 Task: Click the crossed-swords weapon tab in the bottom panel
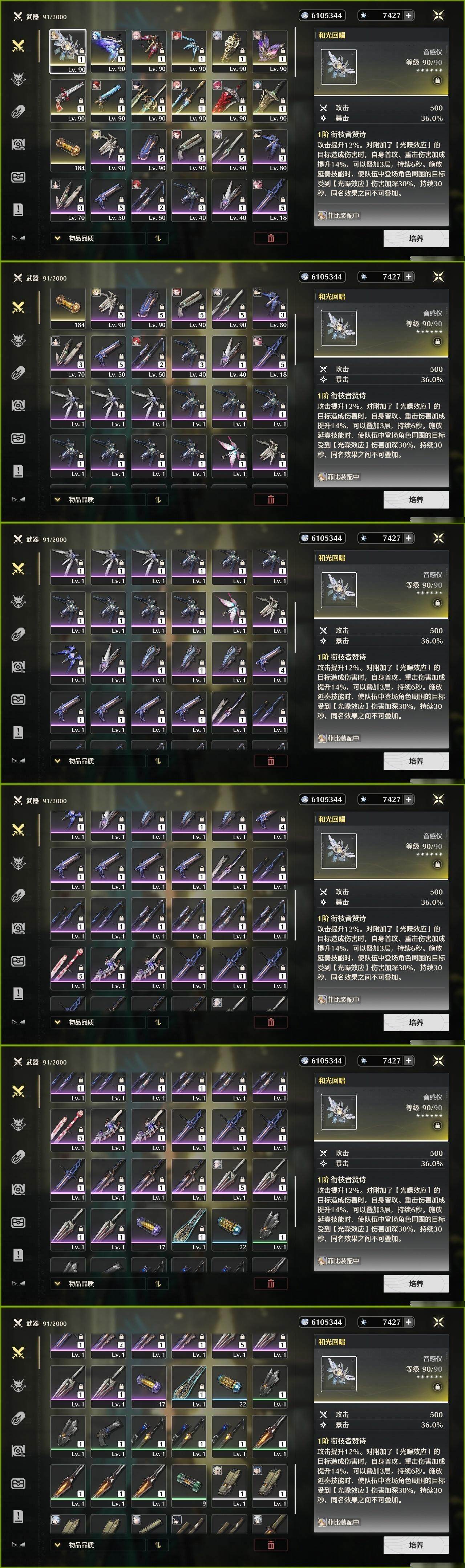click(x=18, y=1352)
